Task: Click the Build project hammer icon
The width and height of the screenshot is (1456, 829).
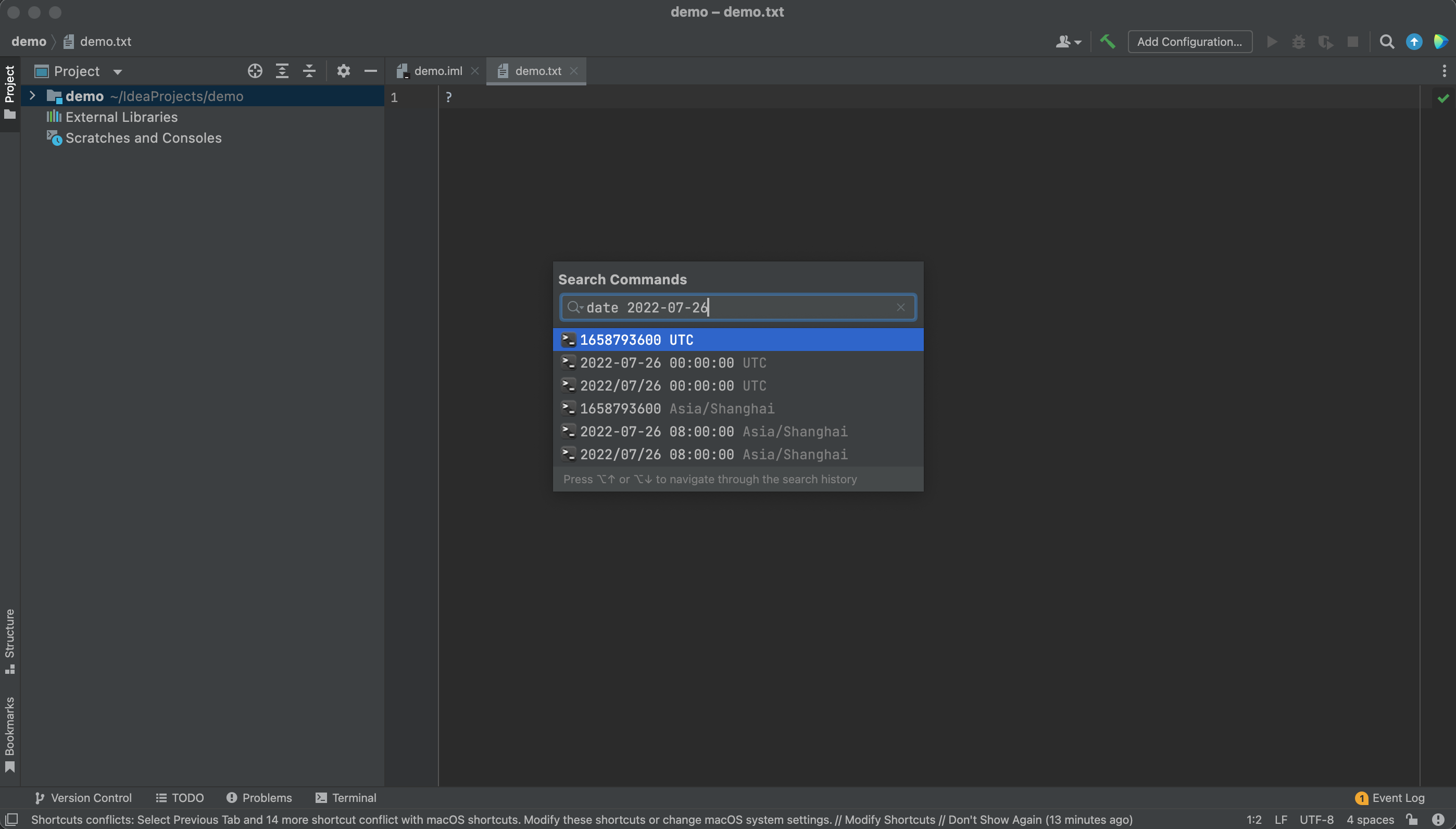Action: pos(1107,42)
